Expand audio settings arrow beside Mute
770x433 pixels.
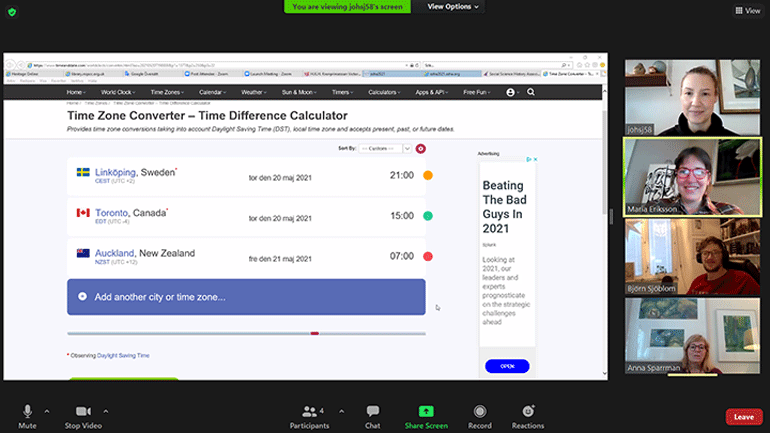[x=47, y=411]
